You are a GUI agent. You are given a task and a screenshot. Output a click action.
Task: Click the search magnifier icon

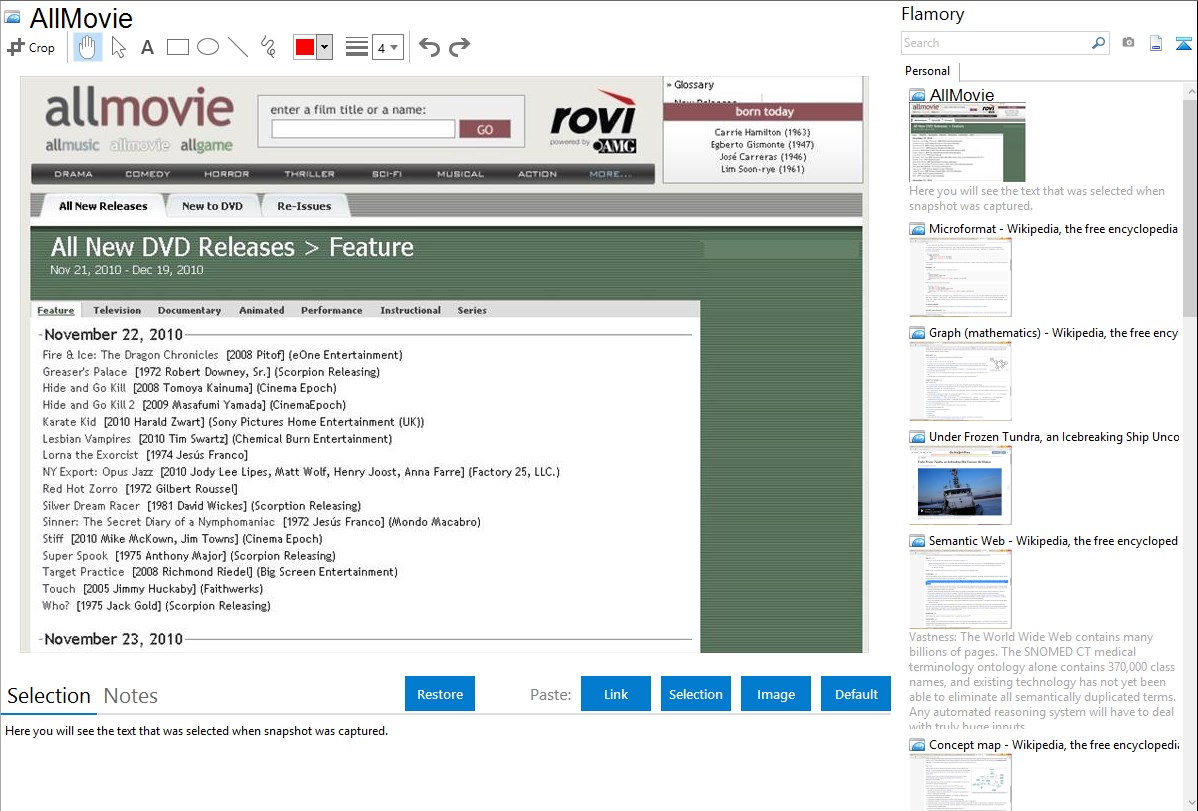tap(1099, 43)
